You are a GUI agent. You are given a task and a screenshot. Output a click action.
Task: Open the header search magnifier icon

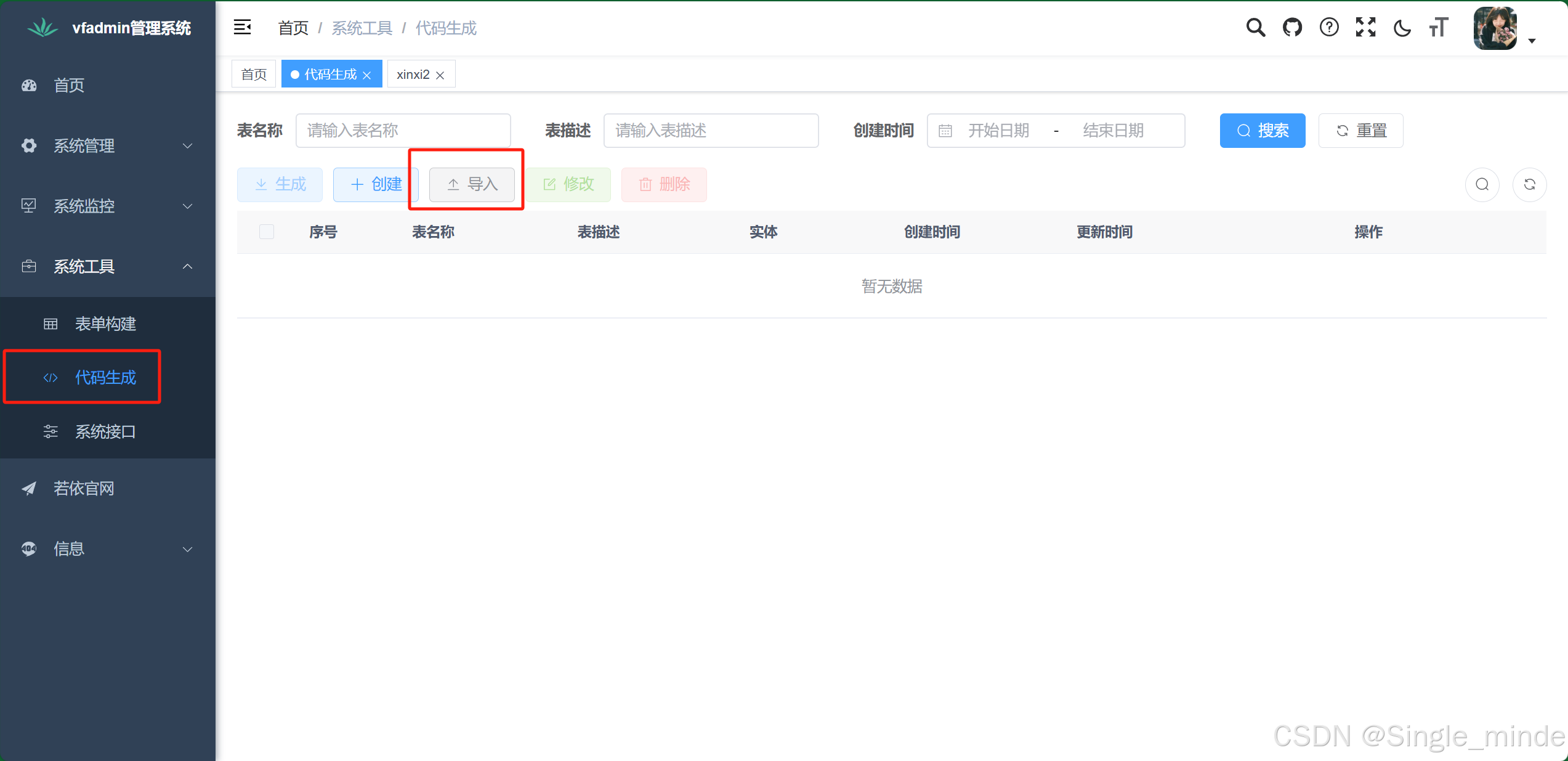click(1255, 27)
